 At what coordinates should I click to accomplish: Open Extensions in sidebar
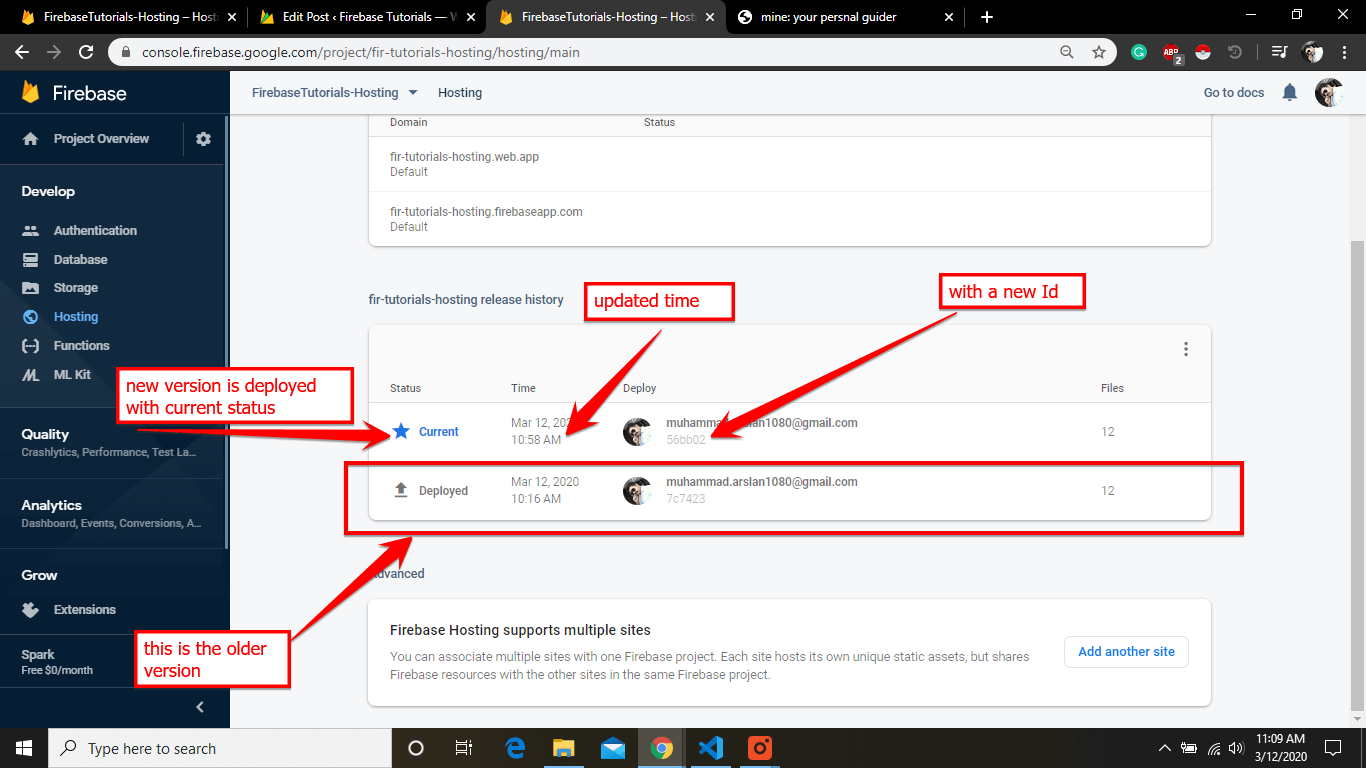point(85,610)
